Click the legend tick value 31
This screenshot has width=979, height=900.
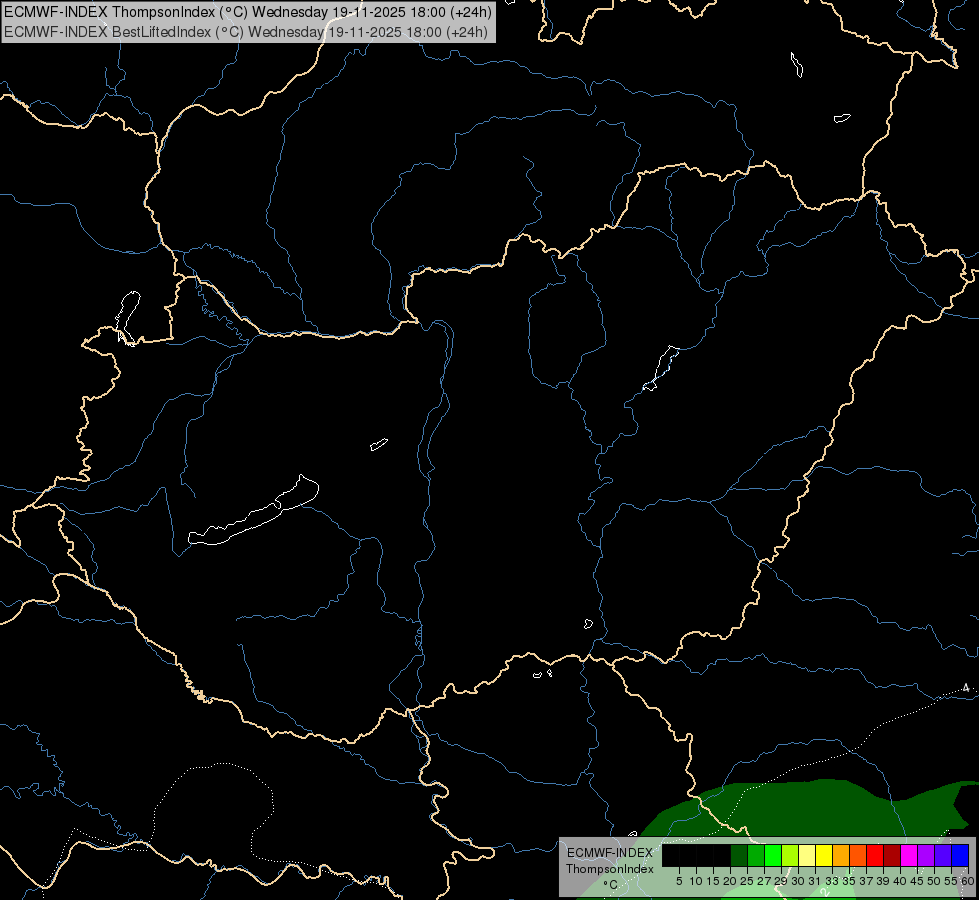(815, 881)
